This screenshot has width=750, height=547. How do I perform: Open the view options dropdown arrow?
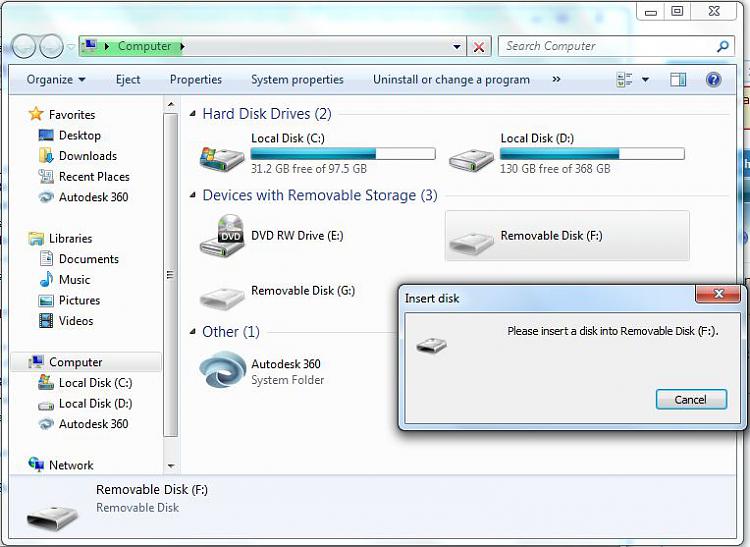coord(645,79)
